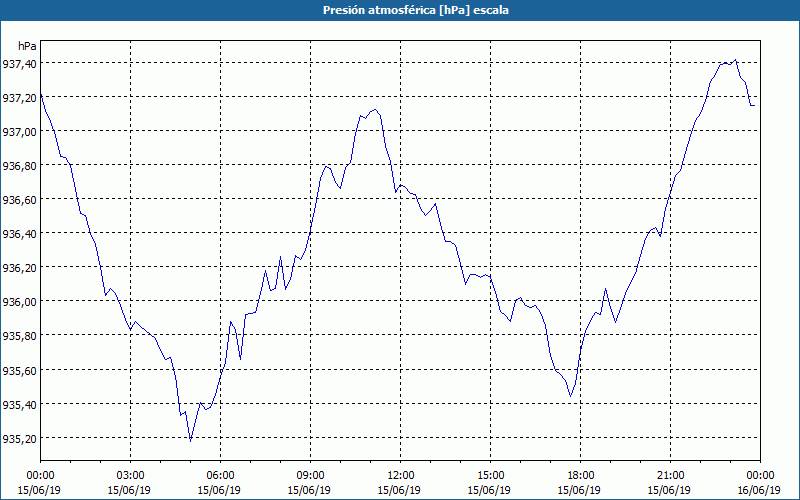Viewport: 800px width, 500px height.
Task: Click the 00:00 15/06/19 time label
Action: click(39, 483)
